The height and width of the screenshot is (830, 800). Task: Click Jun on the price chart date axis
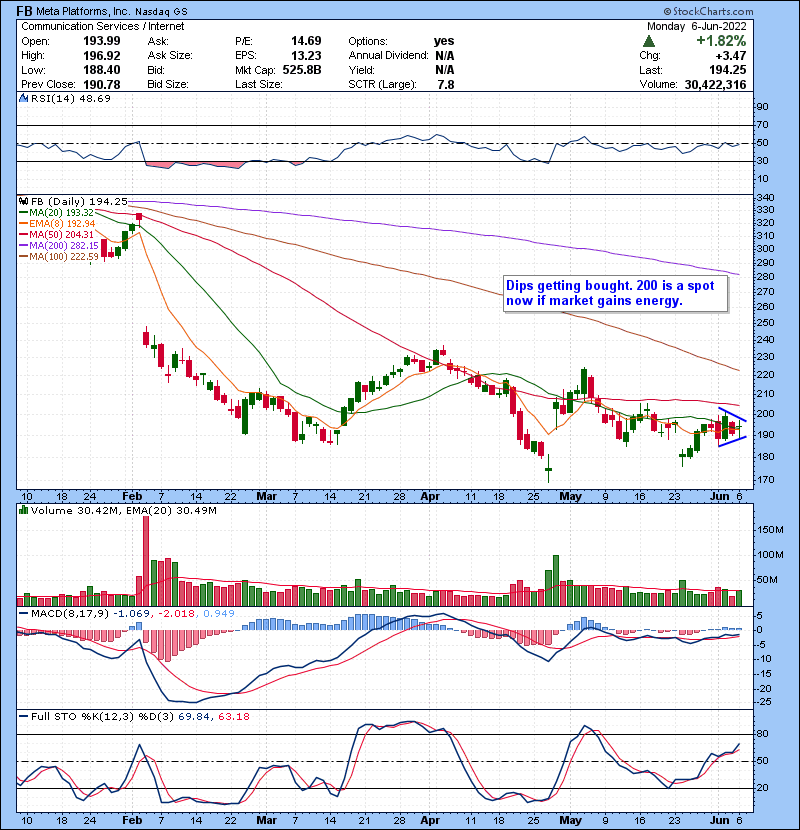tap(719, 497)
